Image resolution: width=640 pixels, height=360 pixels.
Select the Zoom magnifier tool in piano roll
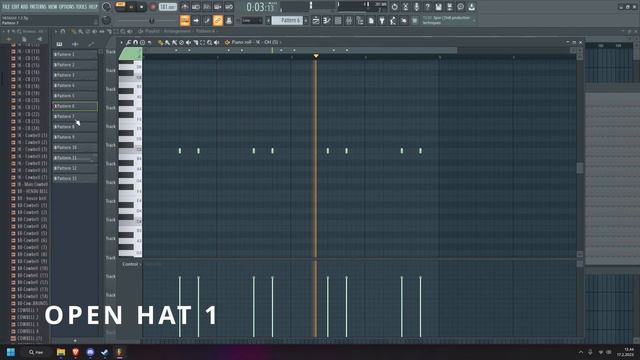pos(209,42)
